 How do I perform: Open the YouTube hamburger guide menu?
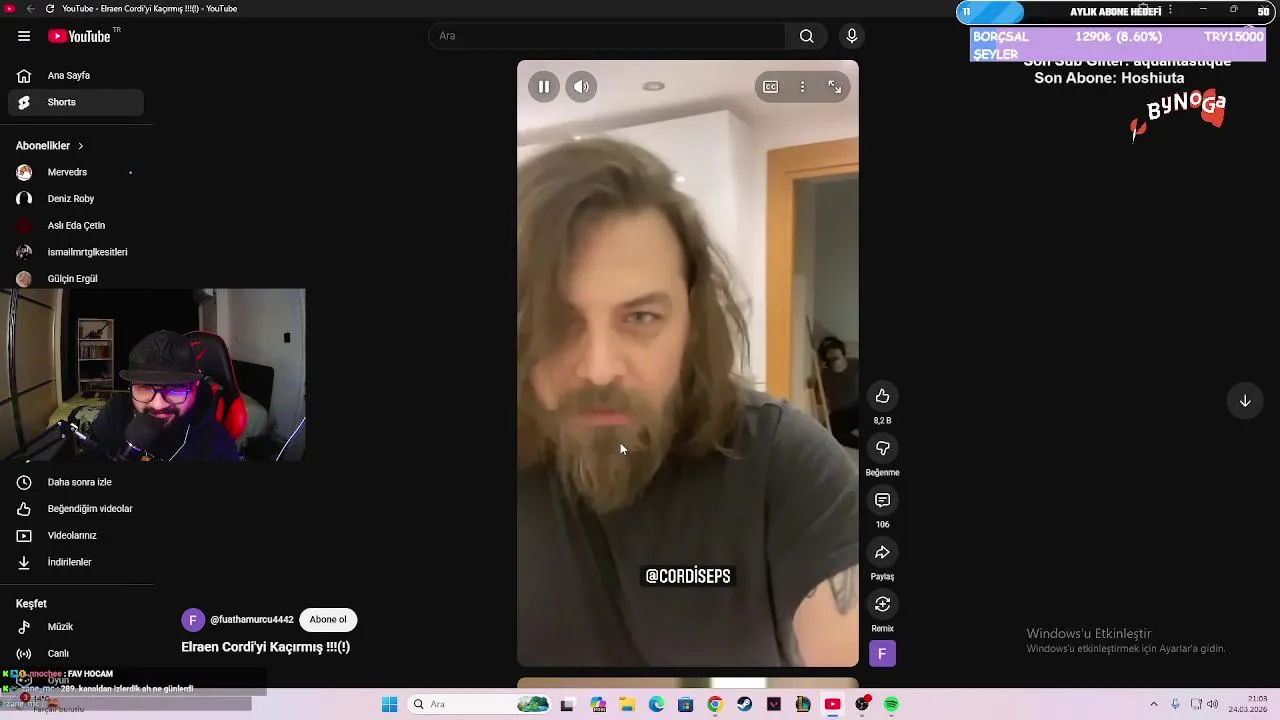(24, 36)
